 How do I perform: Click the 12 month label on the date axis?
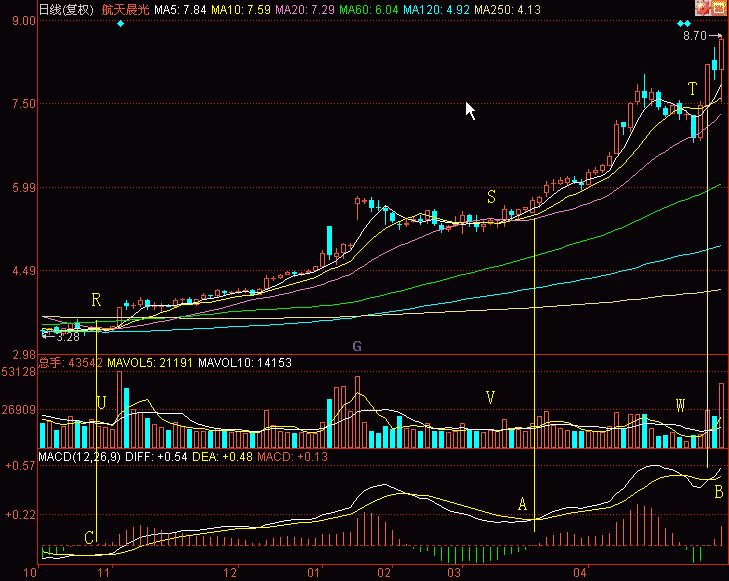pyautogui.click(x=231, y=573)
